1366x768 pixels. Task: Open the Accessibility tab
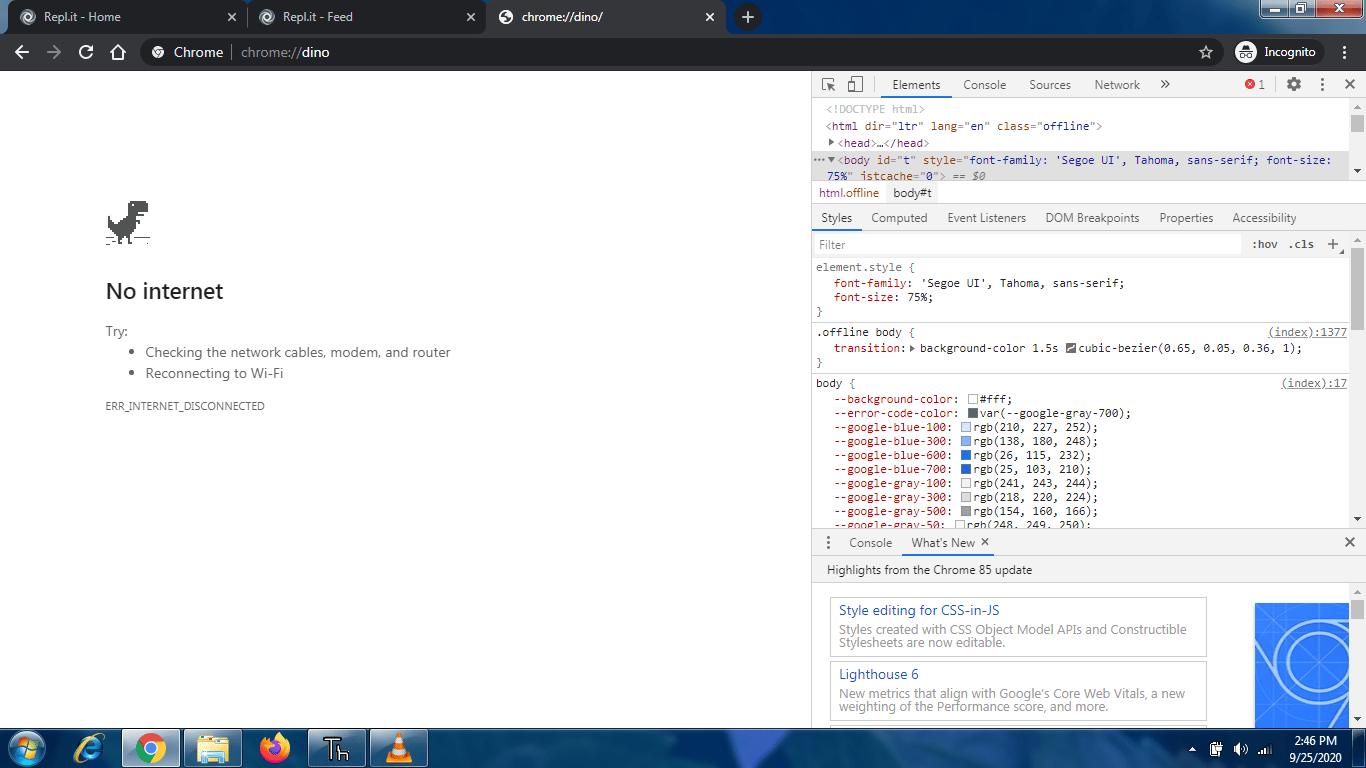(x=1264, y=218)
